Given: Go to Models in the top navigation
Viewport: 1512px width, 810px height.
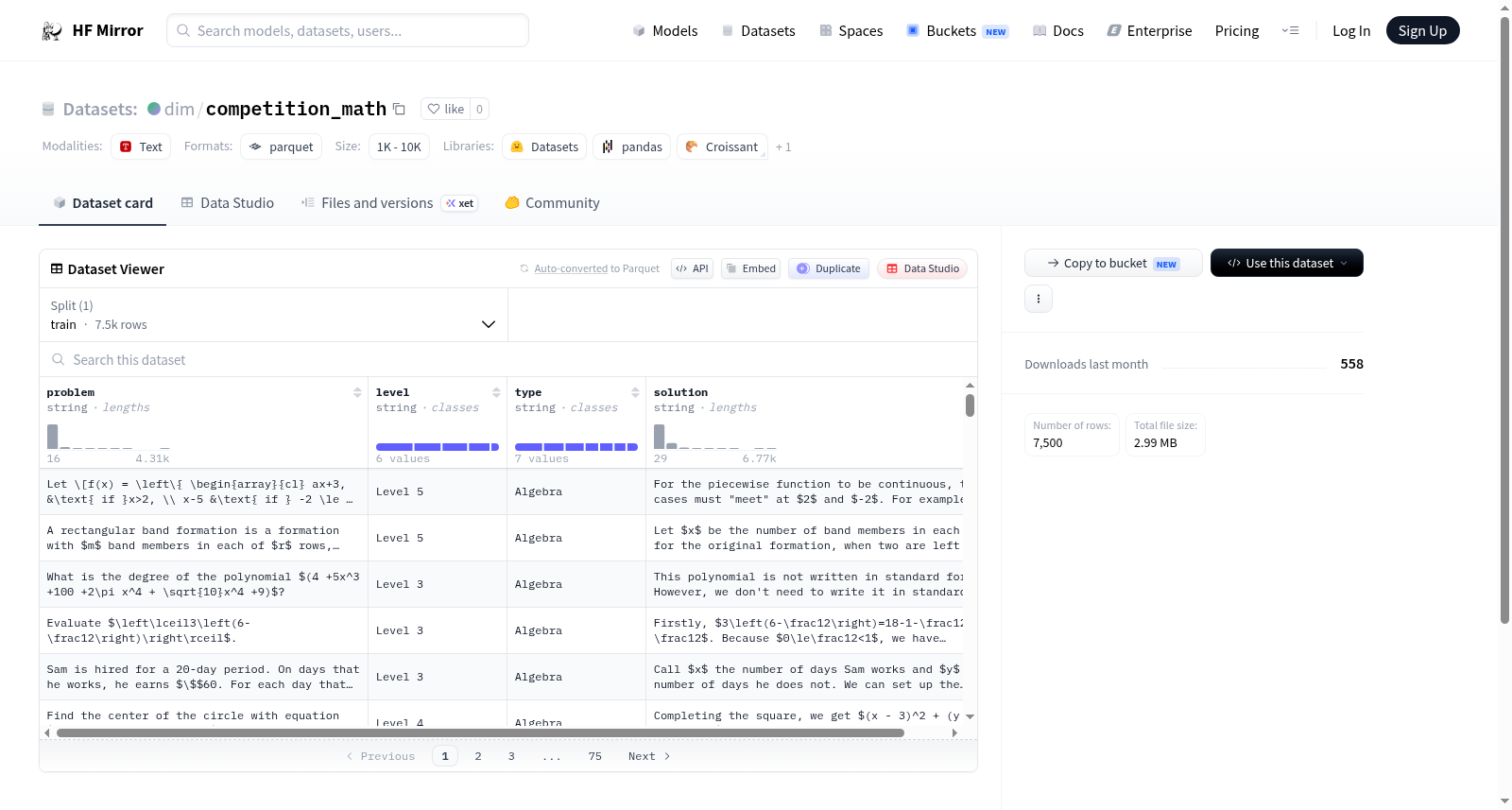Looking at the screenshot, I should click(x=665, y=30).
